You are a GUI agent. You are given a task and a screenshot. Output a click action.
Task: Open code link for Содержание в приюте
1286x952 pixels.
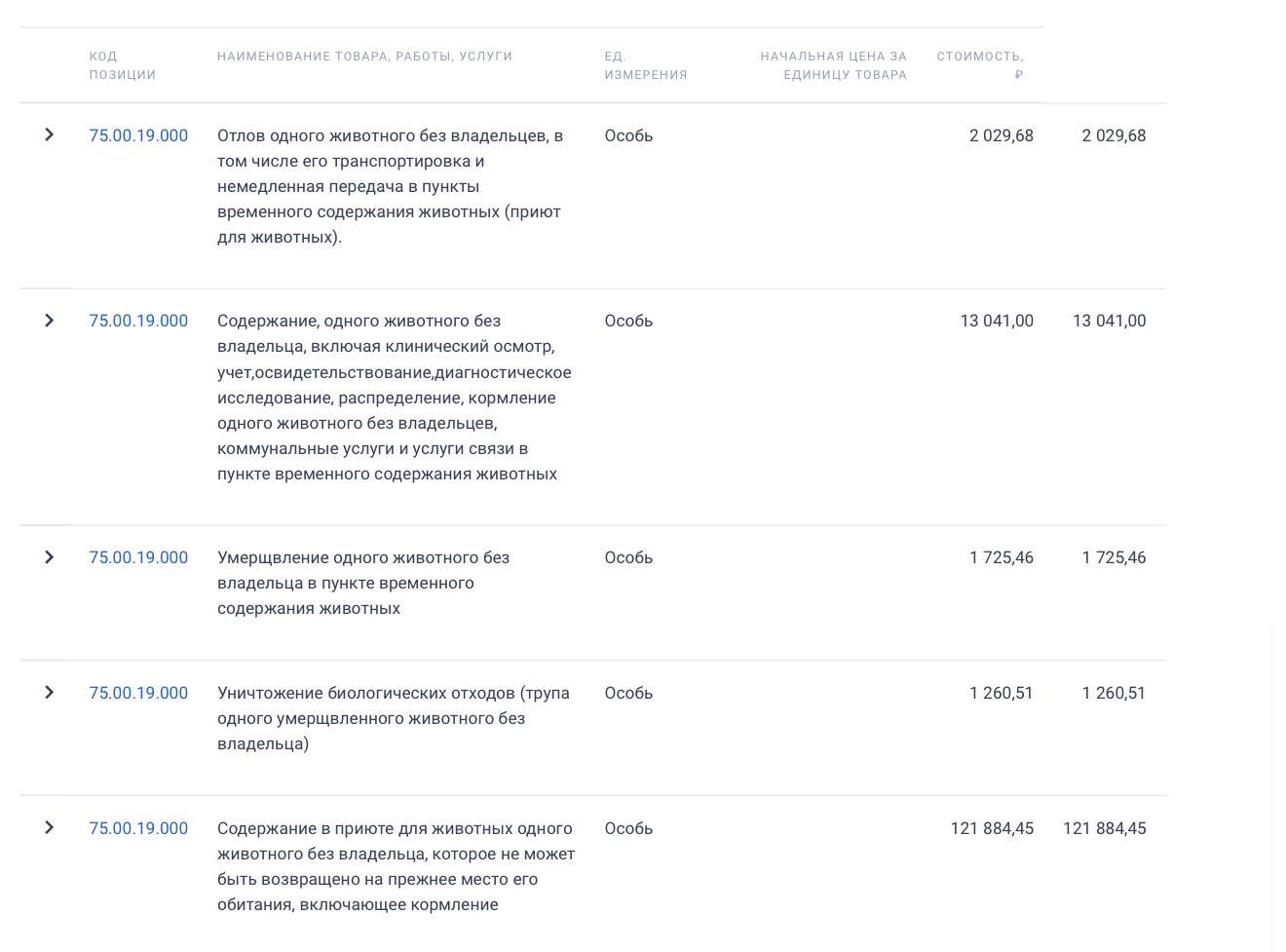coord(138,828)
